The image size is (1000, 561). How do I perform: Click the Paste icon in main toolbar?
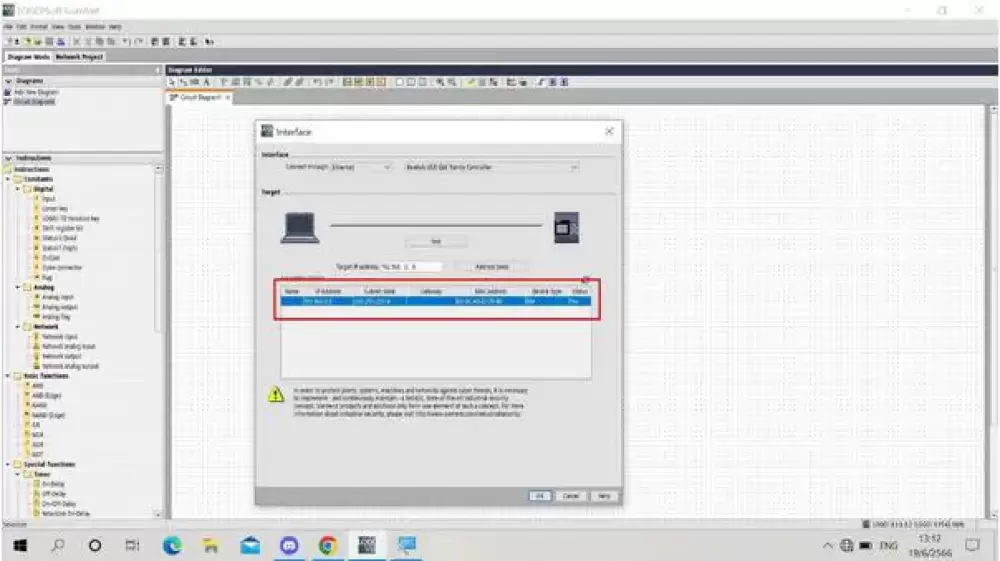[x=111, y=41]
